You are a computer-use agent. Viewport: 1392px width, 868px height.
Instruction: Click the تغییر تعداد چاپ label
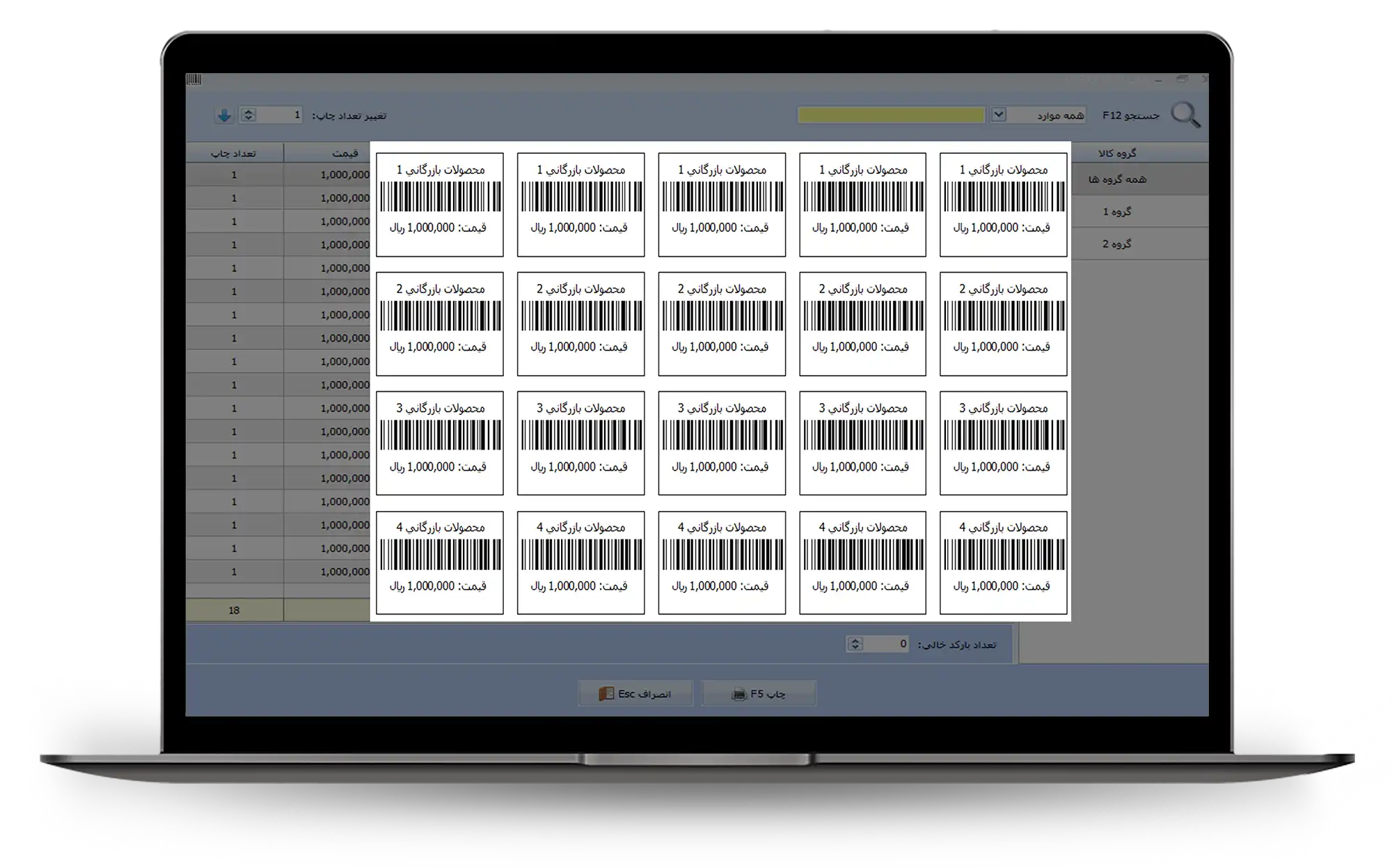[x=349, y=116]
